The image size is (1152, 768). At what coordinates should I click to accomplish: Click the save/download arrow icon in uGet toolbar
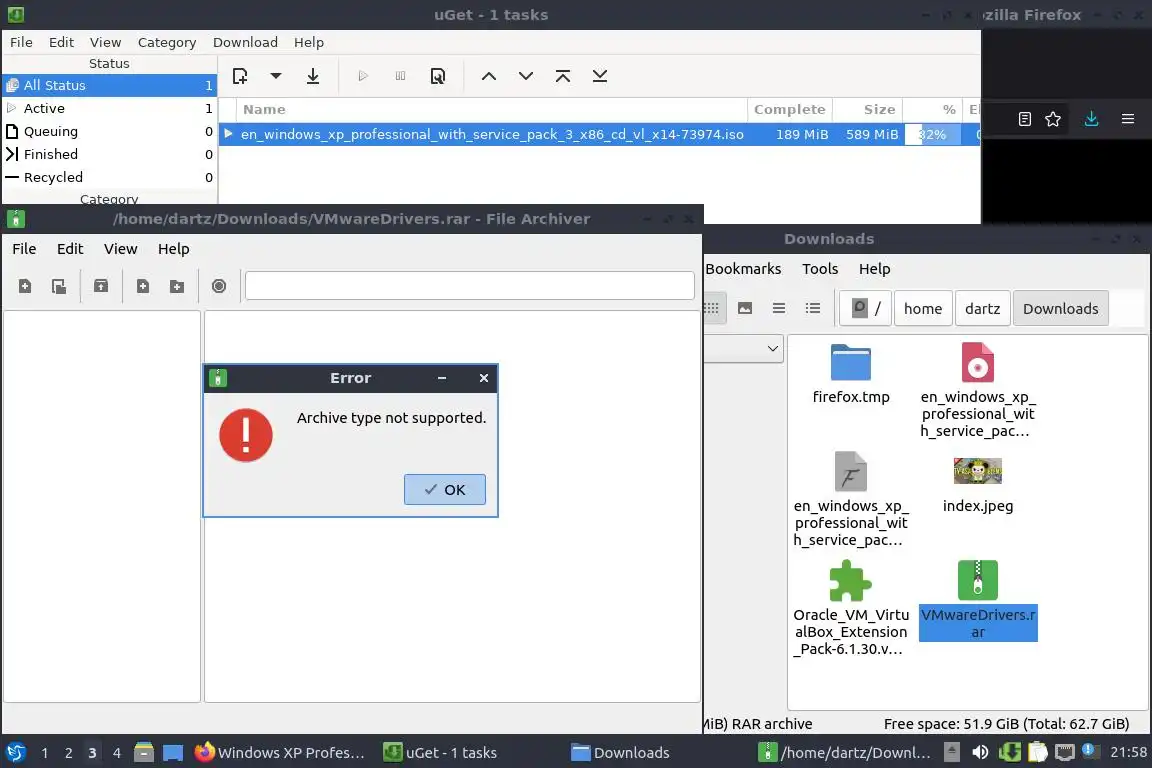(x=312, y=76)
